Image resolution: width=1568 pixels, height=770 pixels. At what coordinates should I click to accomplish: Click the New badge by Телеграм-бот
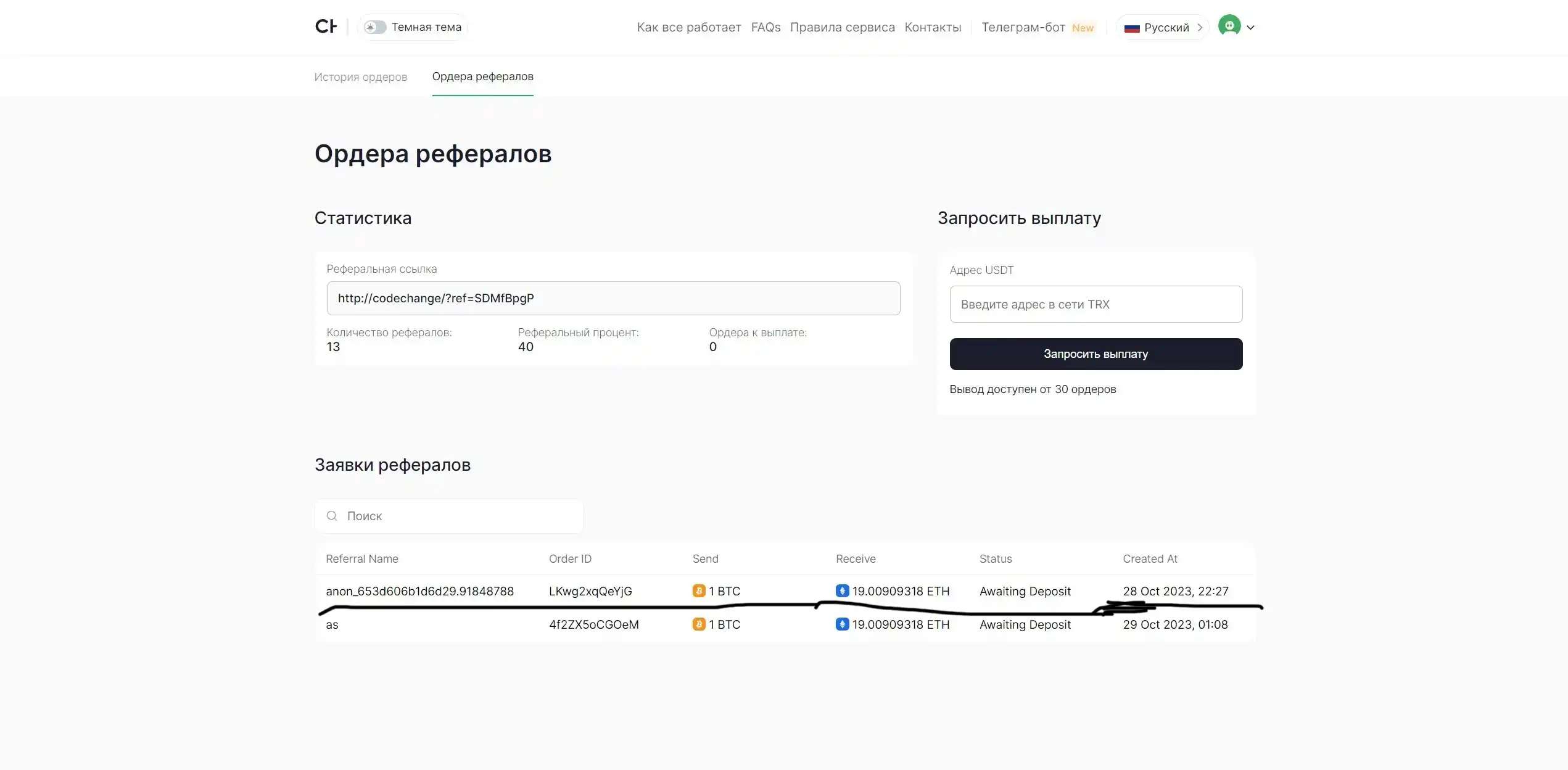coord(1083,28)
